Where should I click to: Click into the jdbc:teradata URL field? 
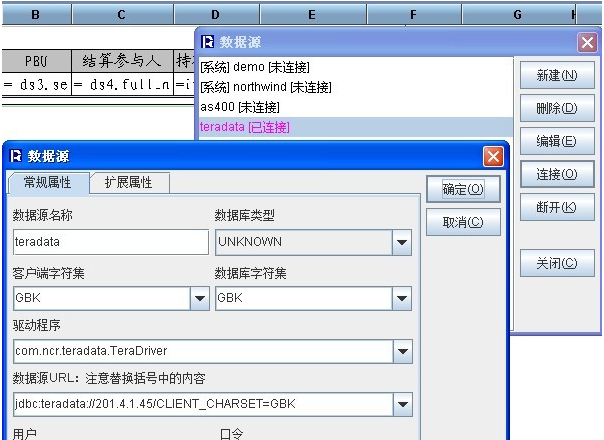coord(203,404)
